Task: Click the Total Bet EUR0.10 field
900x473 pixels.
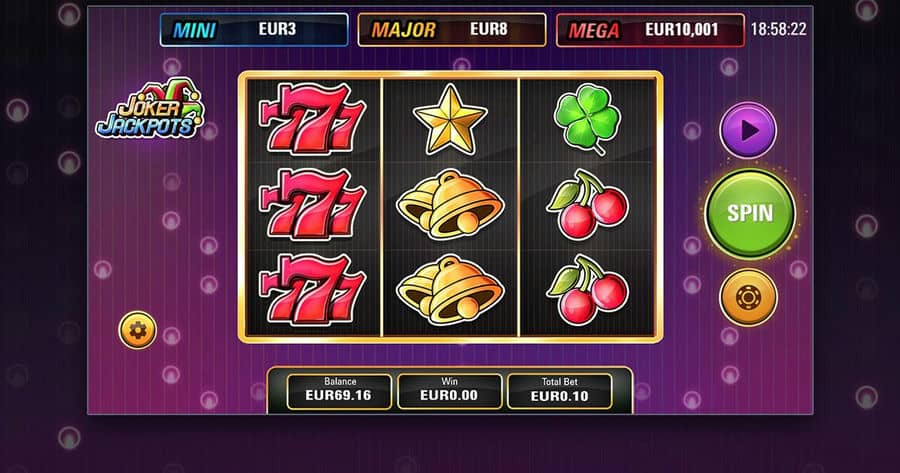Action: click(x=560, y=391)
